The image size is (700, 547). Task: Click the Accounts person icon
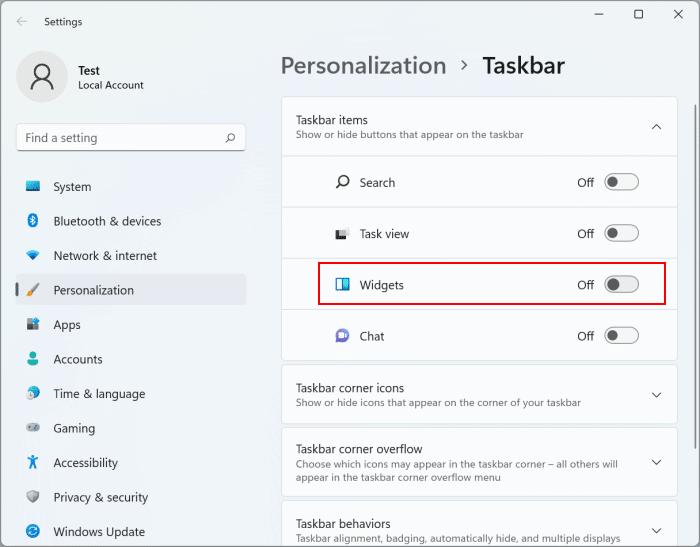pos(33,359)
